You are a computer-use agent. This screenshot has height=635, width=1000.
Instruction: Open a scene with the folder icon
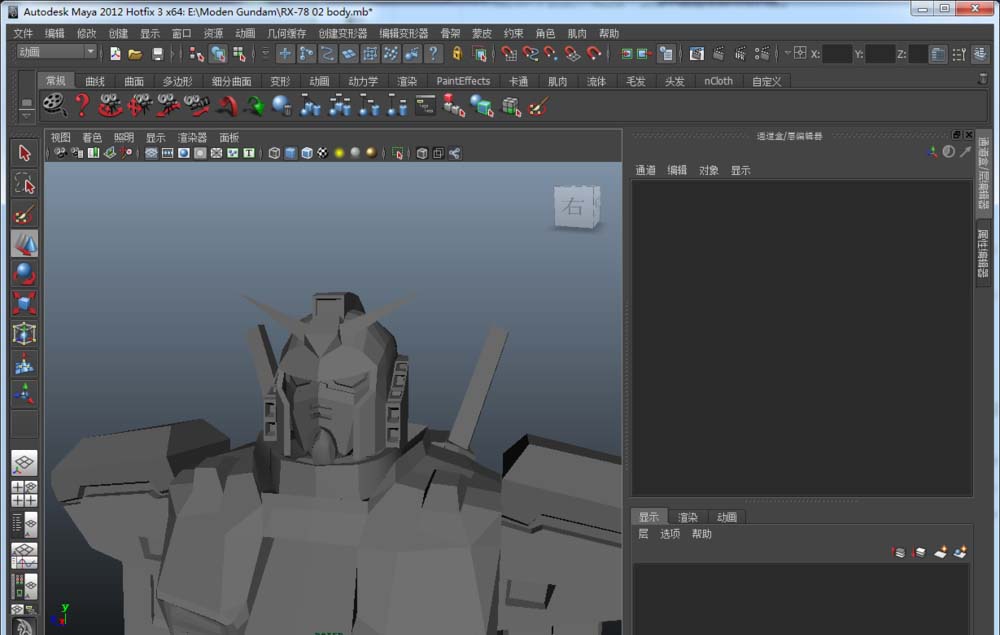pyautogui.click(x=135, y=54)
